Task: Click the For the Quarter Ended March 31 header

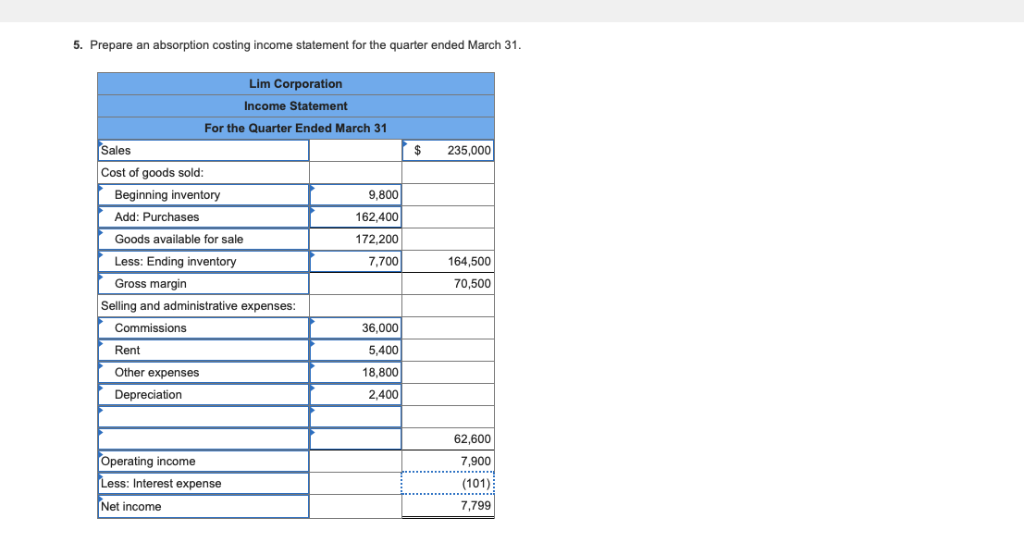Action: coord(296,128)
